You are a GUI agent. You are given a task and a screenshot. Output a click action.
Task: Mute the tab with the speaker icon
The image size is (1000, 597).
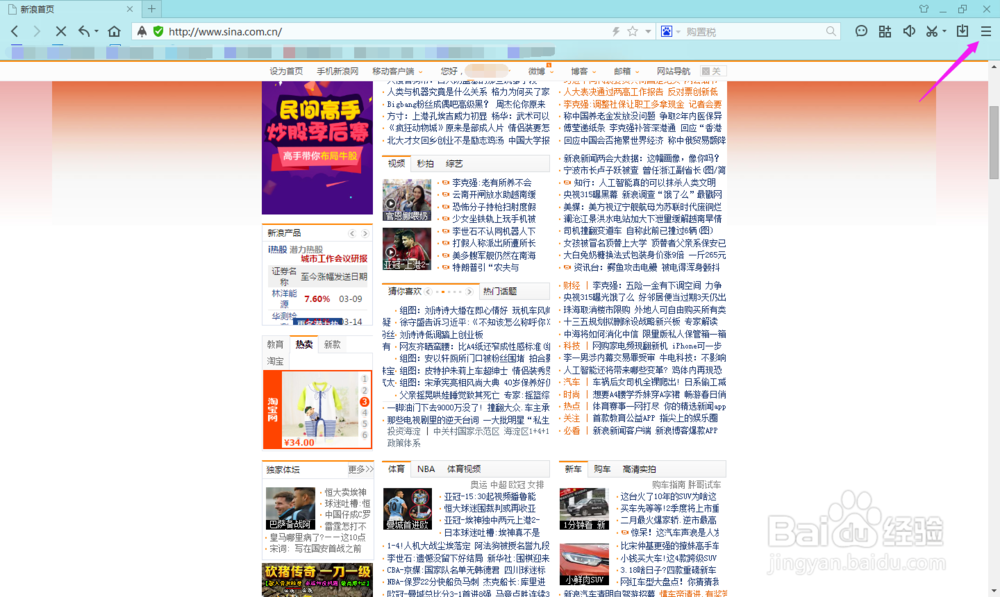point(909,31)
